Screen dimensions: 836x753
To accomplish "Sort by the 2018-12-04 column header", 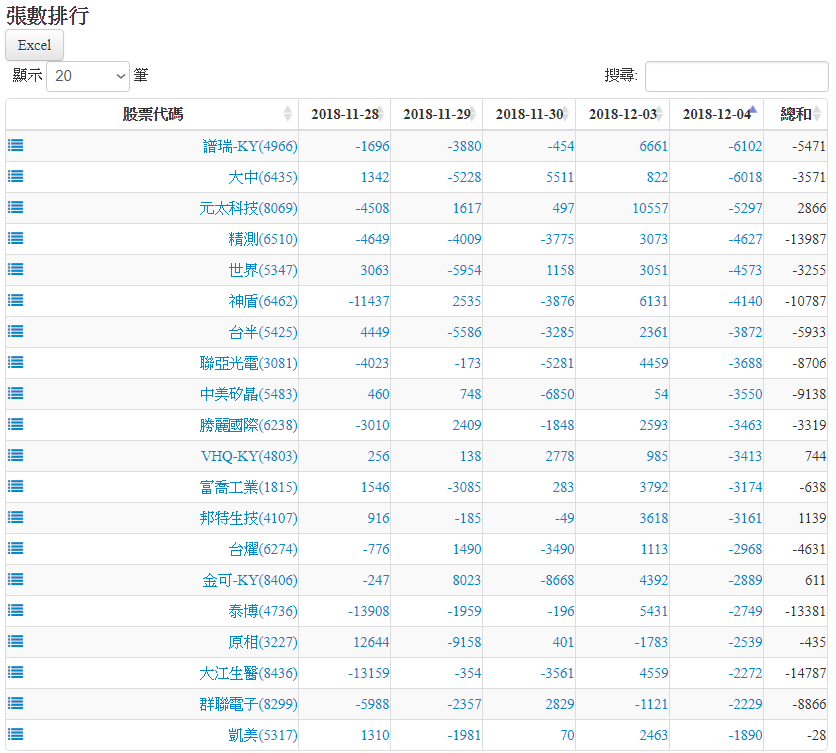I will [x=716, y=114].
